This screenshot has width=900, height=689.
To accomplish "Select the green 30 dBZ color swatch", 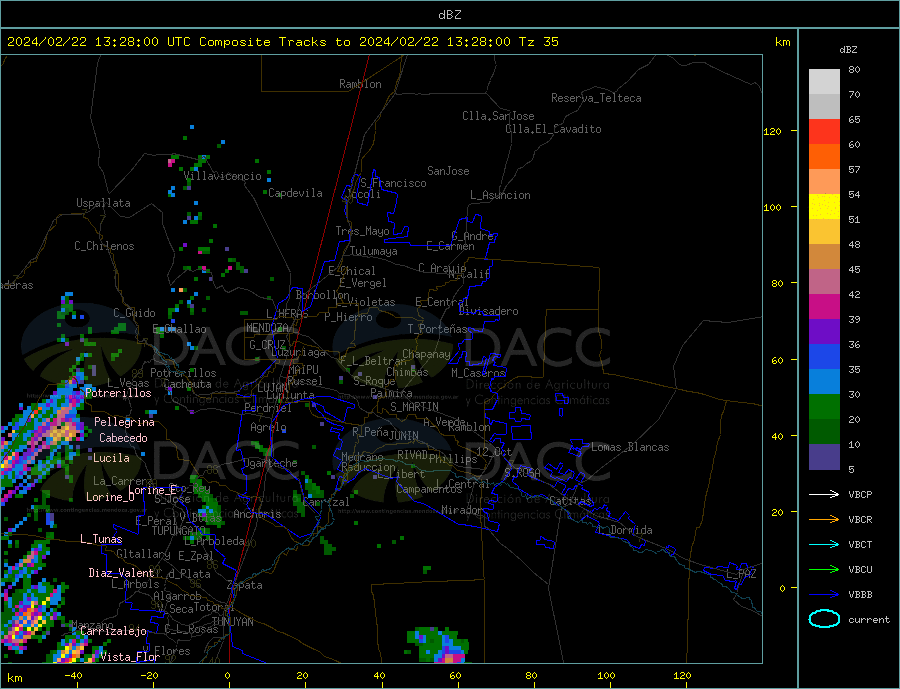I will coord(824,407).
